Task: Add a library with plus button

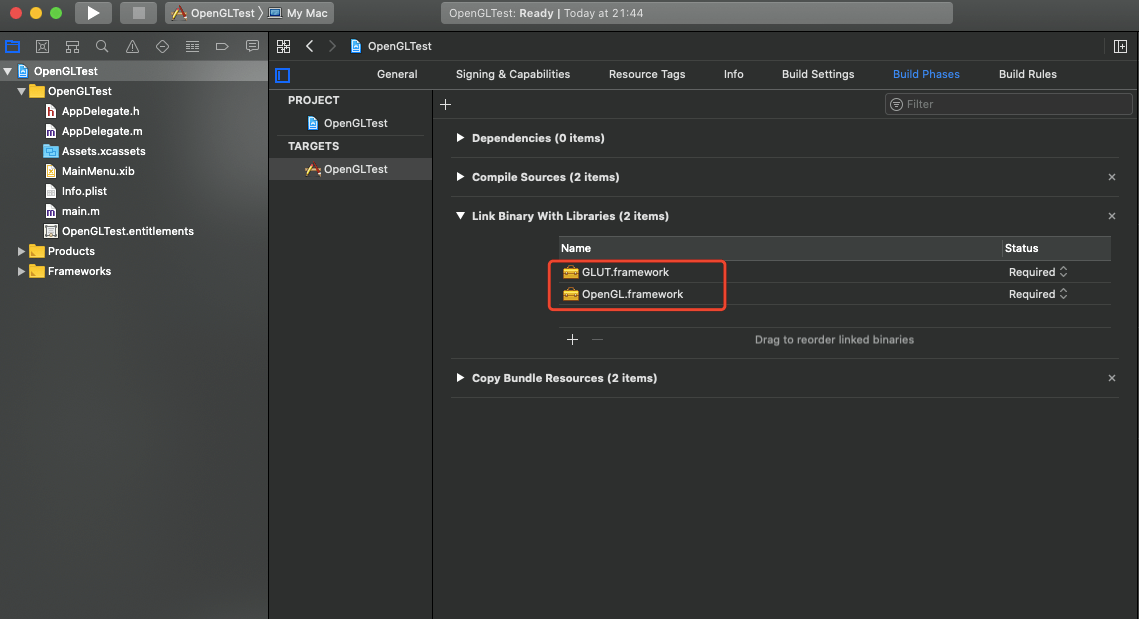Action: [572, 339]
